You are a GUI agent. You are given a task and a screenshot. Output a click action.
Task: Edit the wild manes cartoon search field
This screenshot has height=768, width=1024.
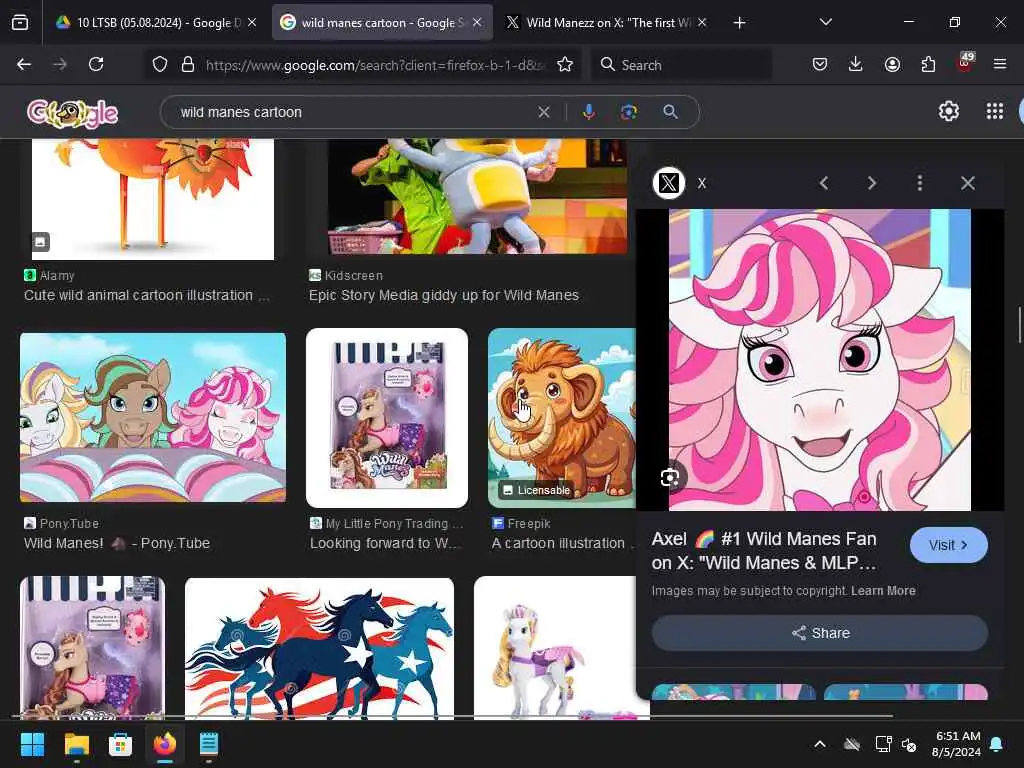click(353, 112)
